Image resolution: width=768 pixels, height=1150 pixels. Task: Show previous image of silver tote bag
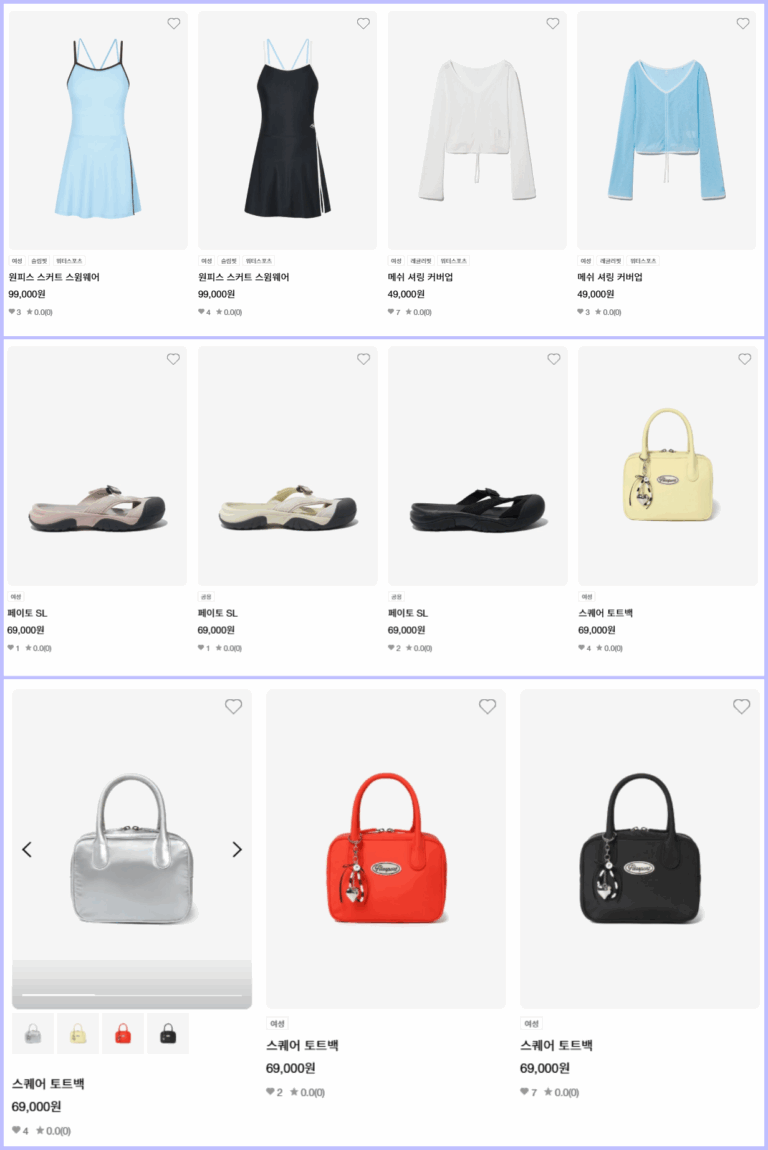pos(27,849)
